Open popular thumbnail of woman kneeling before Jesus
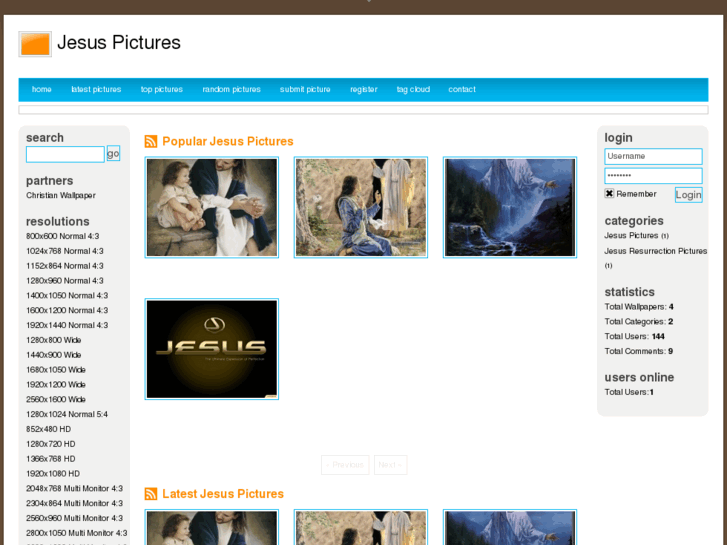 click(361, 207)
